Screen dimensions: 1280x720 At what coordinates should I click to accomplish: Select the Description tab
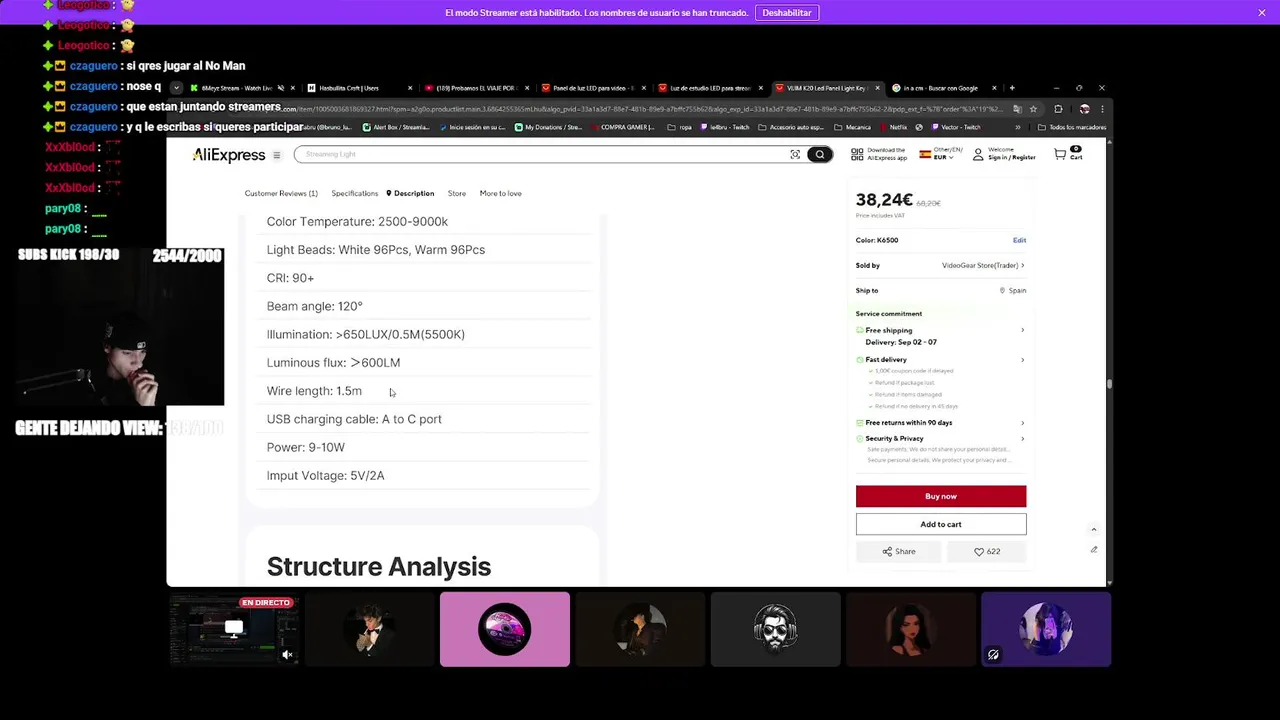pos(410,193)
